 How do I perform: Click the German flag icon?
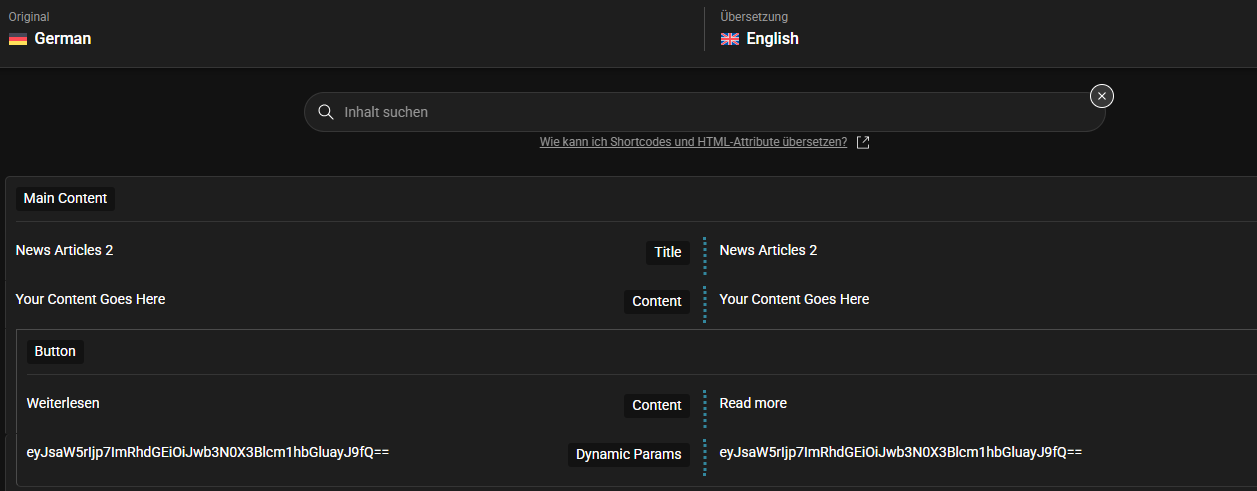18,39
